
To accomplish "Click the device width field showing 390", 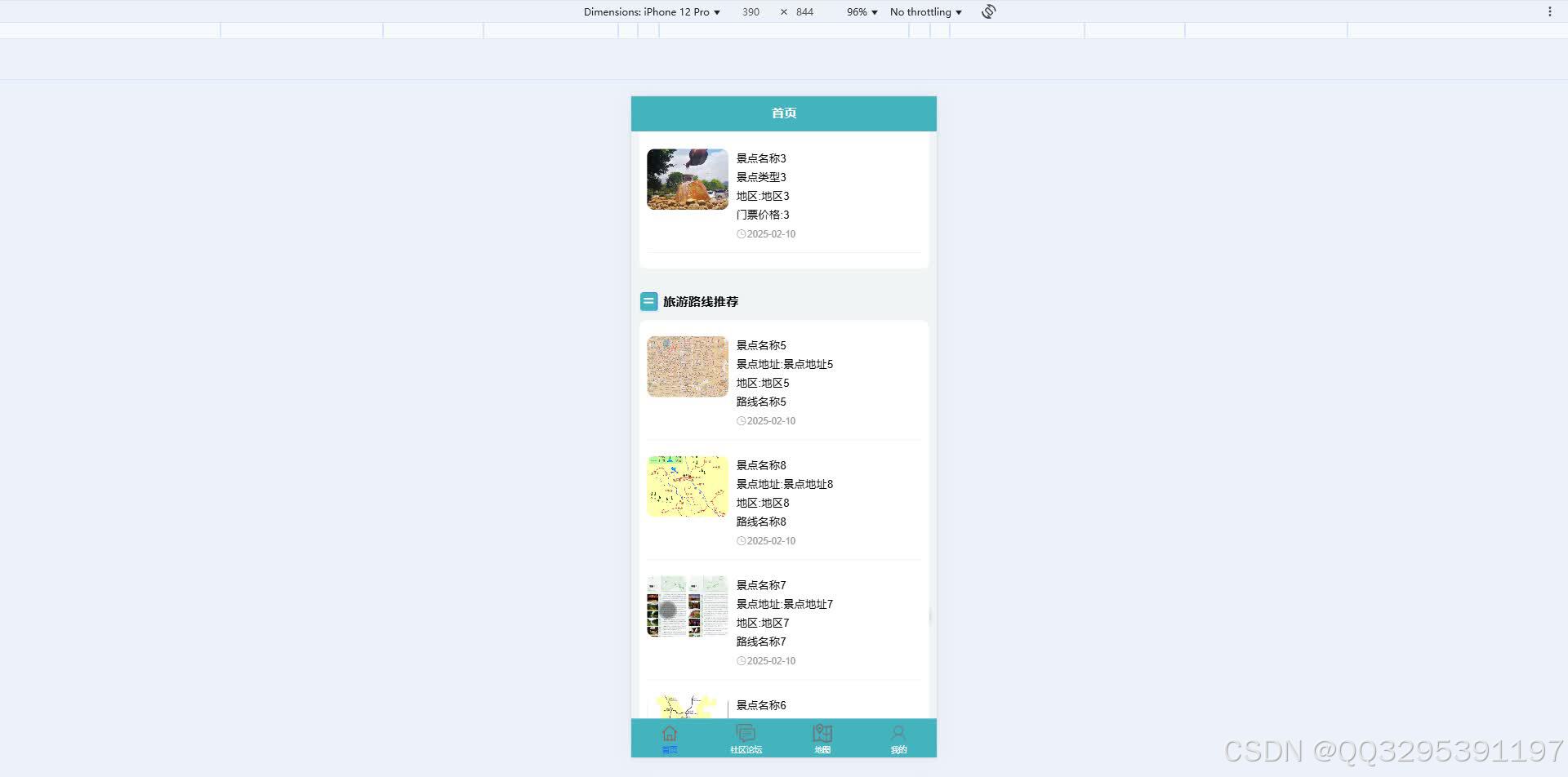I will 751,11.
